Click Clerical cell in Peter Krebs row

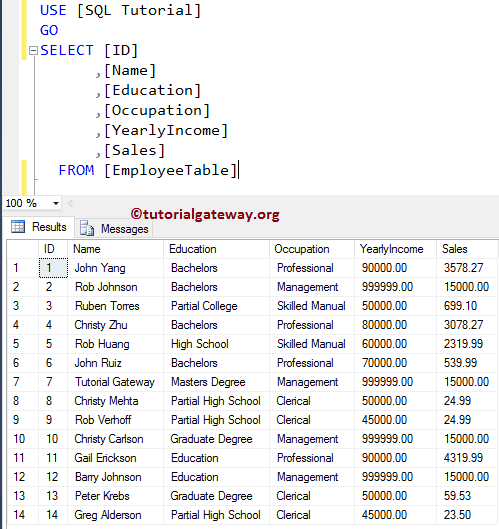(312, 496)
